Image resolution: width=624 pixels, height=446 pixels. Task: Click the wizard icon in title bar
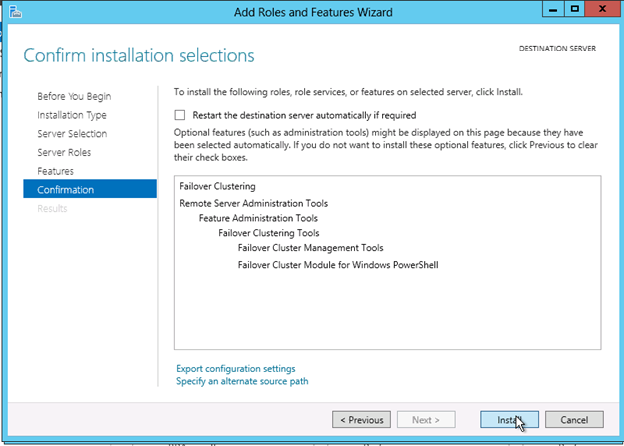15,11
